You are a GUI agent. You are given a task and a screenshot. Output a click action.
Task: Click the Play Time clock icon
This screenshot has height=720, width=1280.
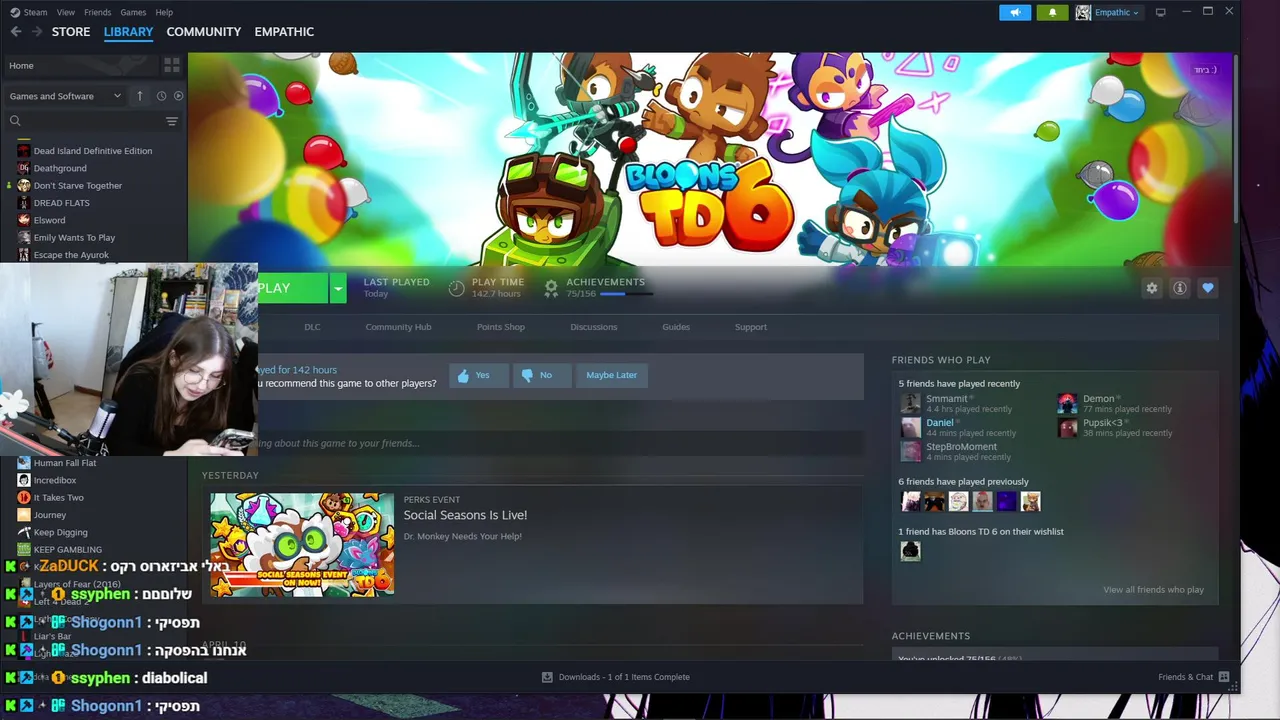pyautogui.click(x=456, y=288)
